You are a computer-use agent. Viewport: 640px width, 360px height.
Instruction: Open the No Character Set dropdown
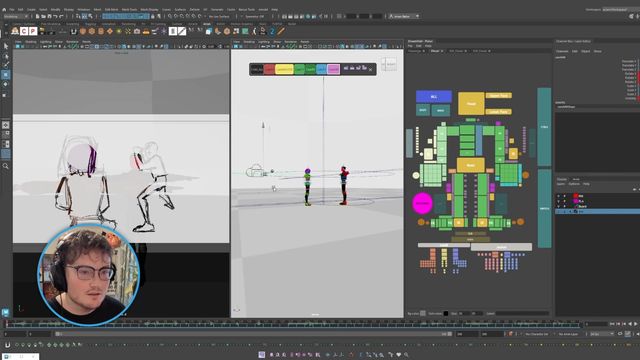[538, 334]
